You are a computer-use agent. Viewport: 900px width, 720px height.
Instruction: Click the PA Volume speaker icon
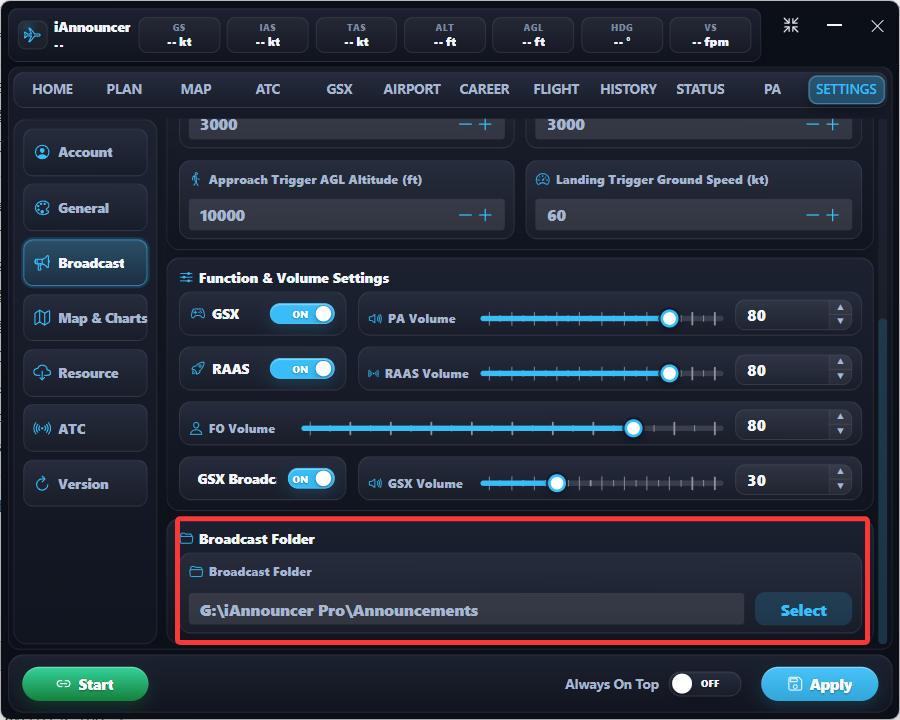[375, 319]
